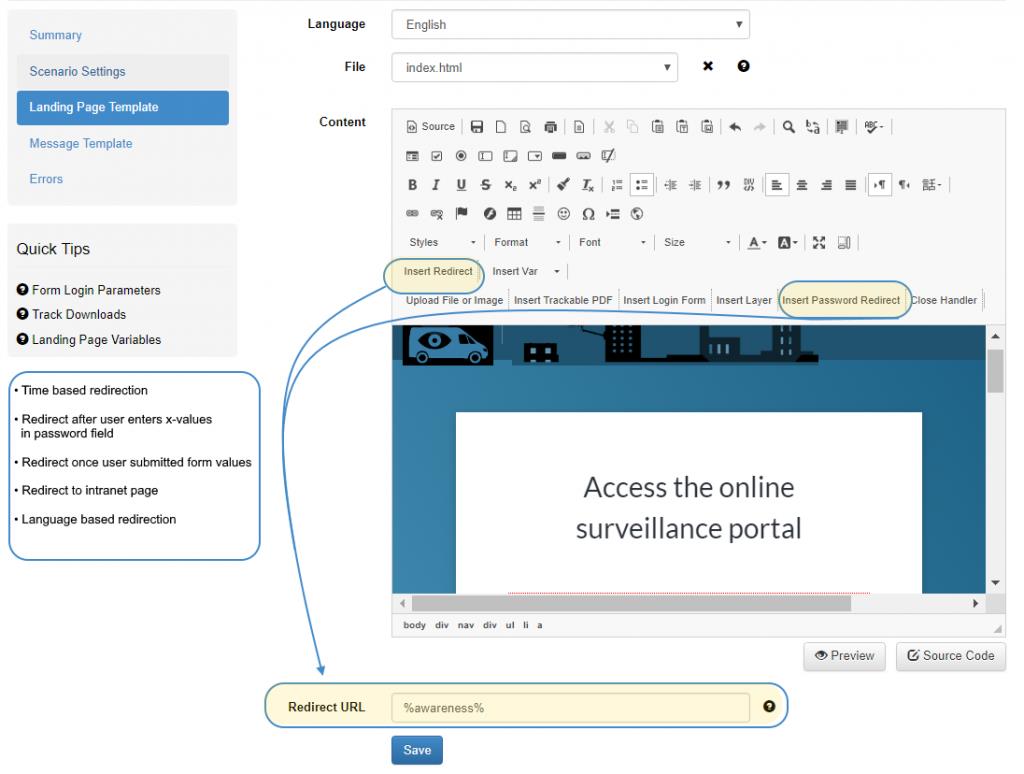Click the blue Save button
Screen dimensions: 1024x774
point(417,750)
